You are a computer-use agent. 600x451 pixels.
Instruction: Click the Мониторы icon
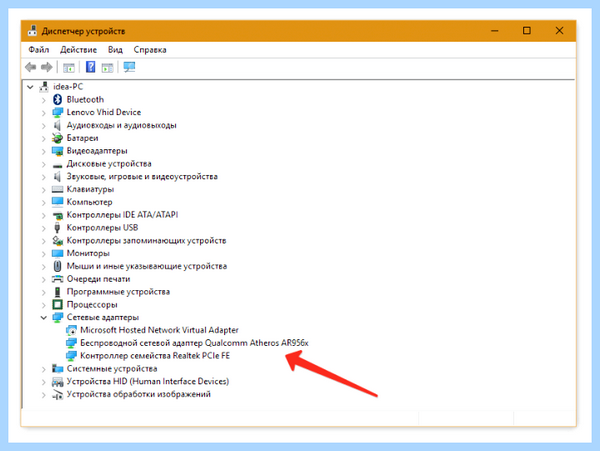[57, 253]
